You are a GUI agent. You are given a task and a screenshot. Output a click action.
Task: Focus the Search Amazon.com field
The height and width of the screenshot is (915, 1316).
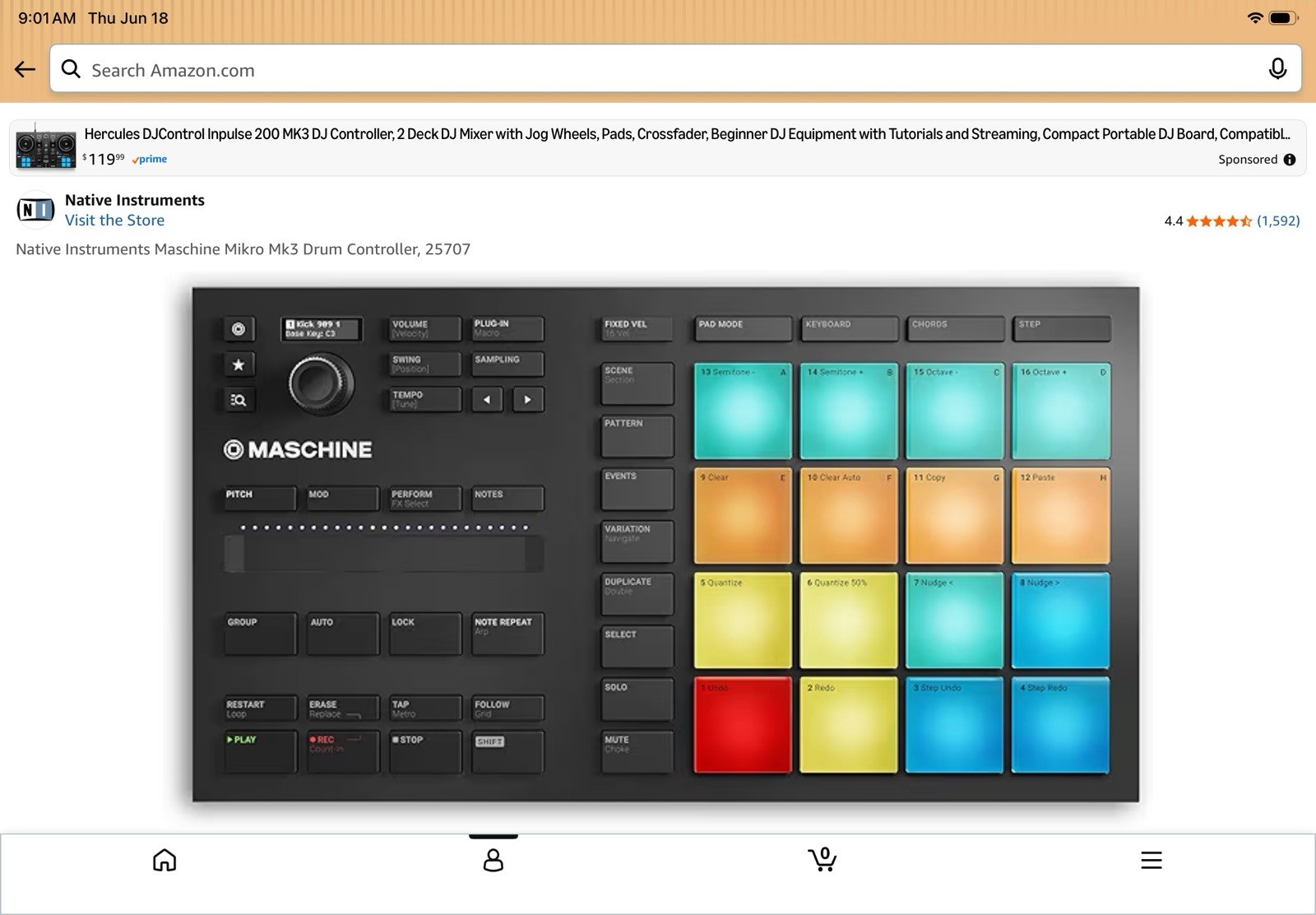(x=675, y=68)
